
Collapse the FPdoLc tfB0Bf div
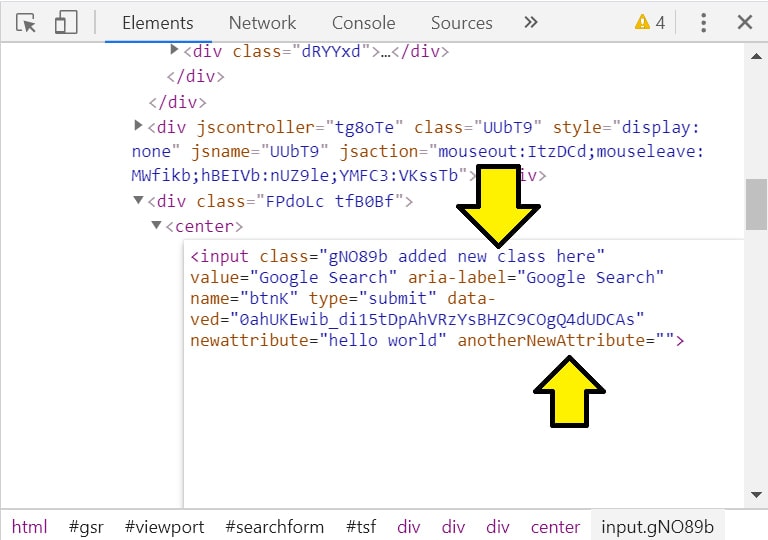[139, 201]
